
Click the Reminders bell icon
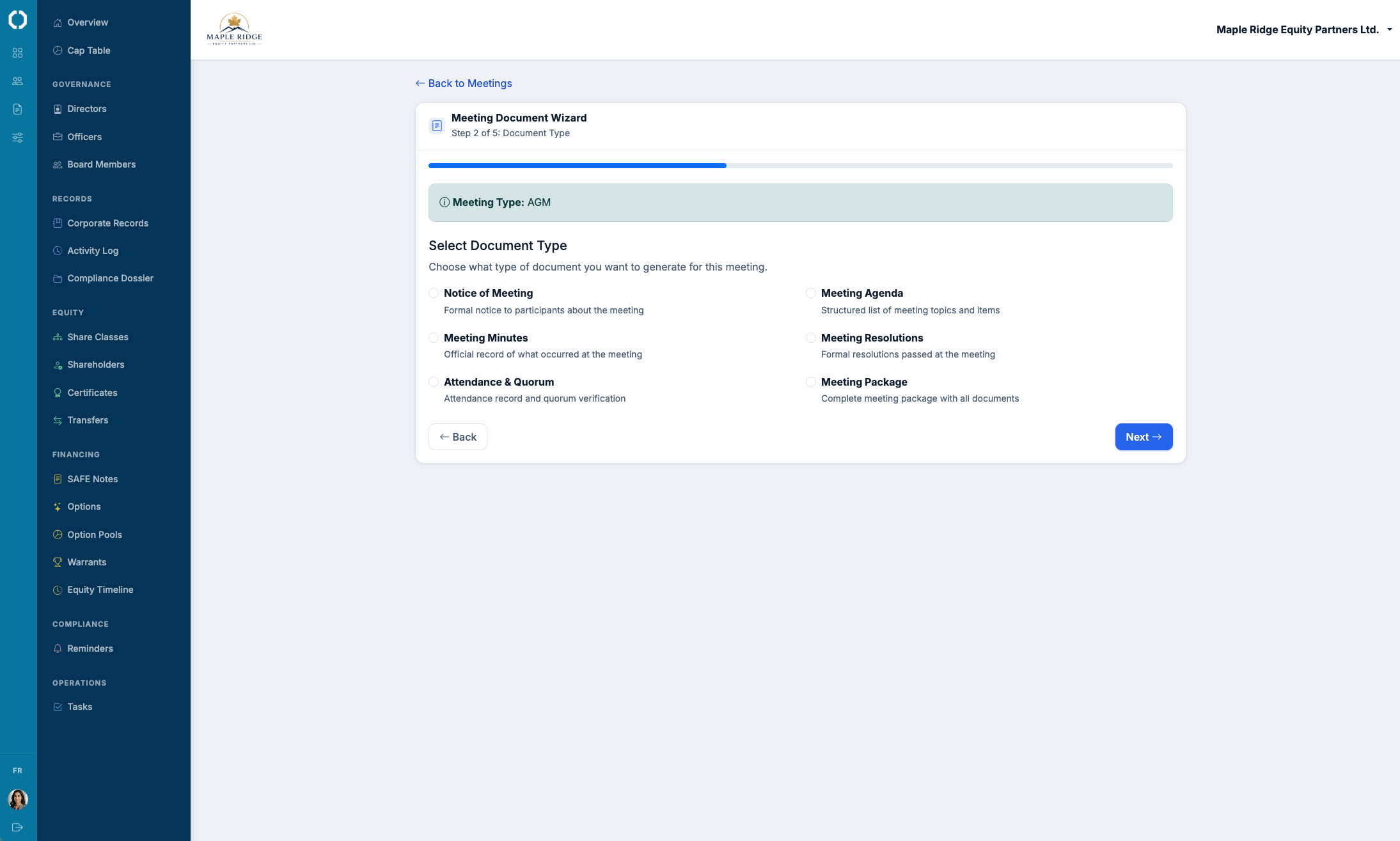tap(58, 648)
